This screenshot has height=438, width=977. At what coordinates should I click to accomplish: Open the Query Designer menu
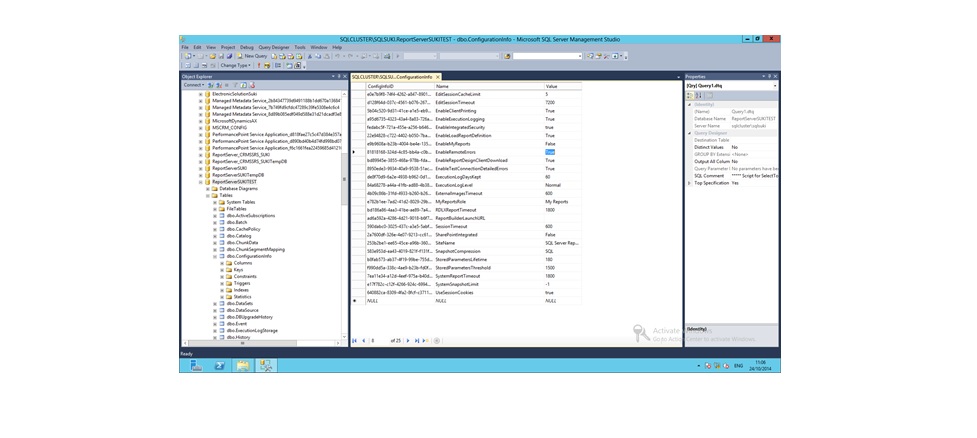274,47
